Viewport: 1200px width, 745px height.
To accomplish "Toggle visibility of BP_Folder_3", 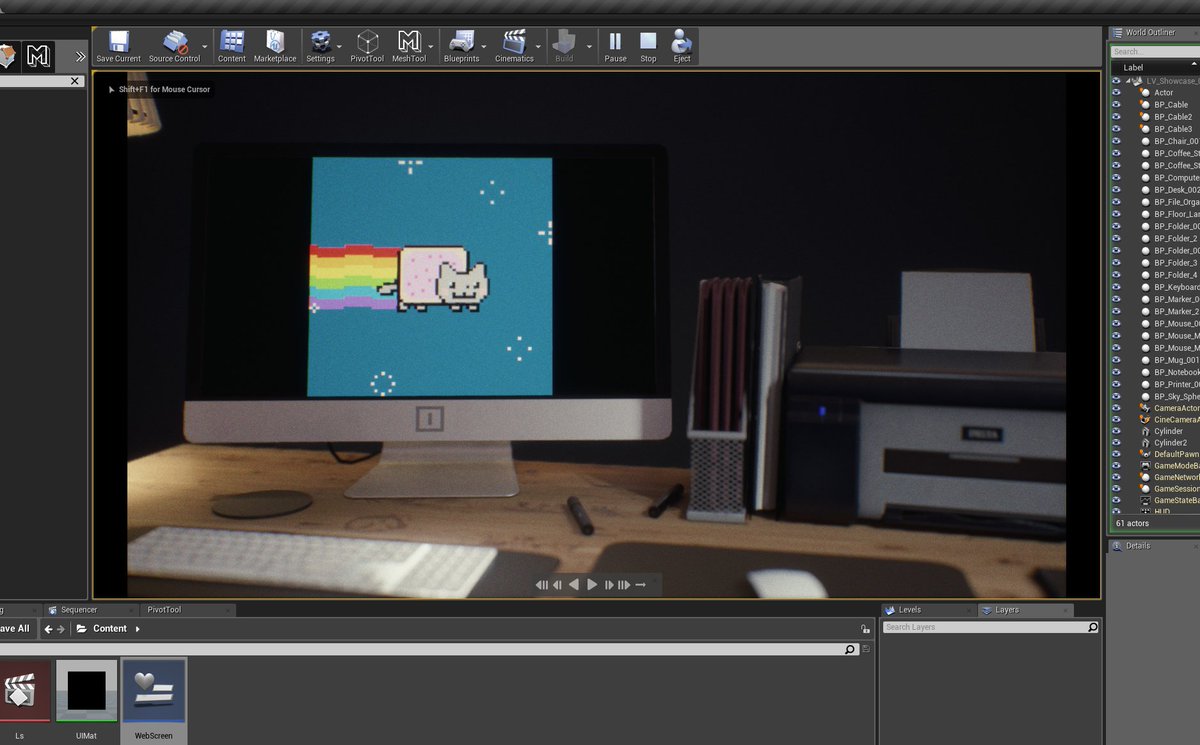I will pyautogui.click(x=1117, y=263).
